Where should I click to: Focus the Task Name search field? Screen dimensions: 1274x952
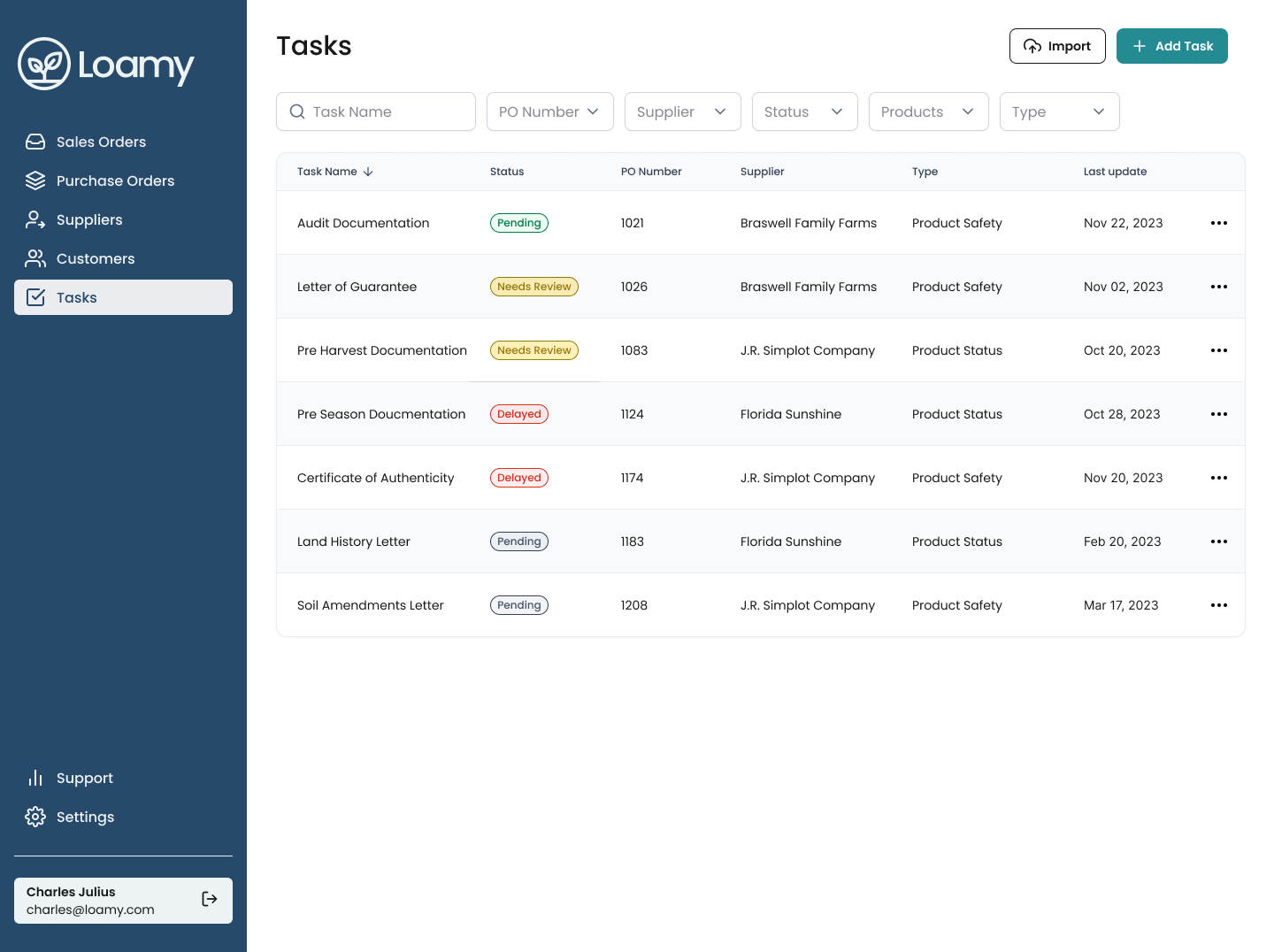coord(376,111)
